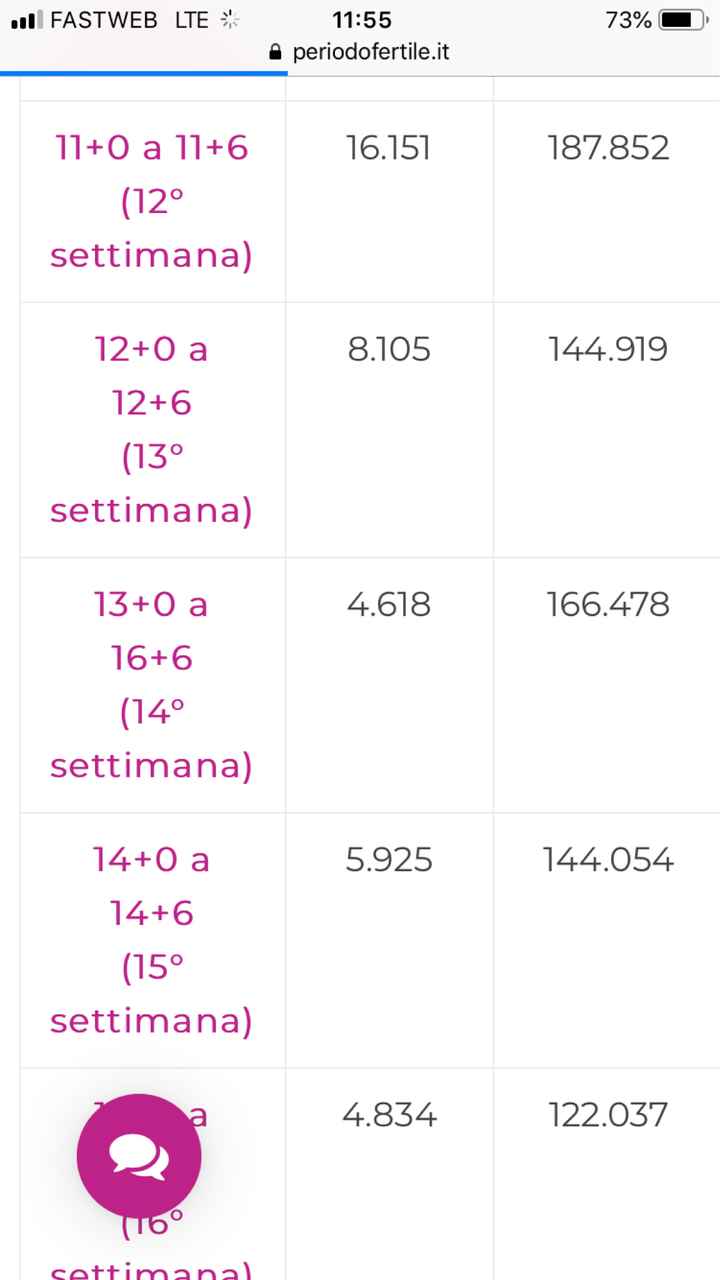The height and width of the screenshot is (1280, 720).
Task: Select the 166.478 value cell
Action: tap(608, 604)
